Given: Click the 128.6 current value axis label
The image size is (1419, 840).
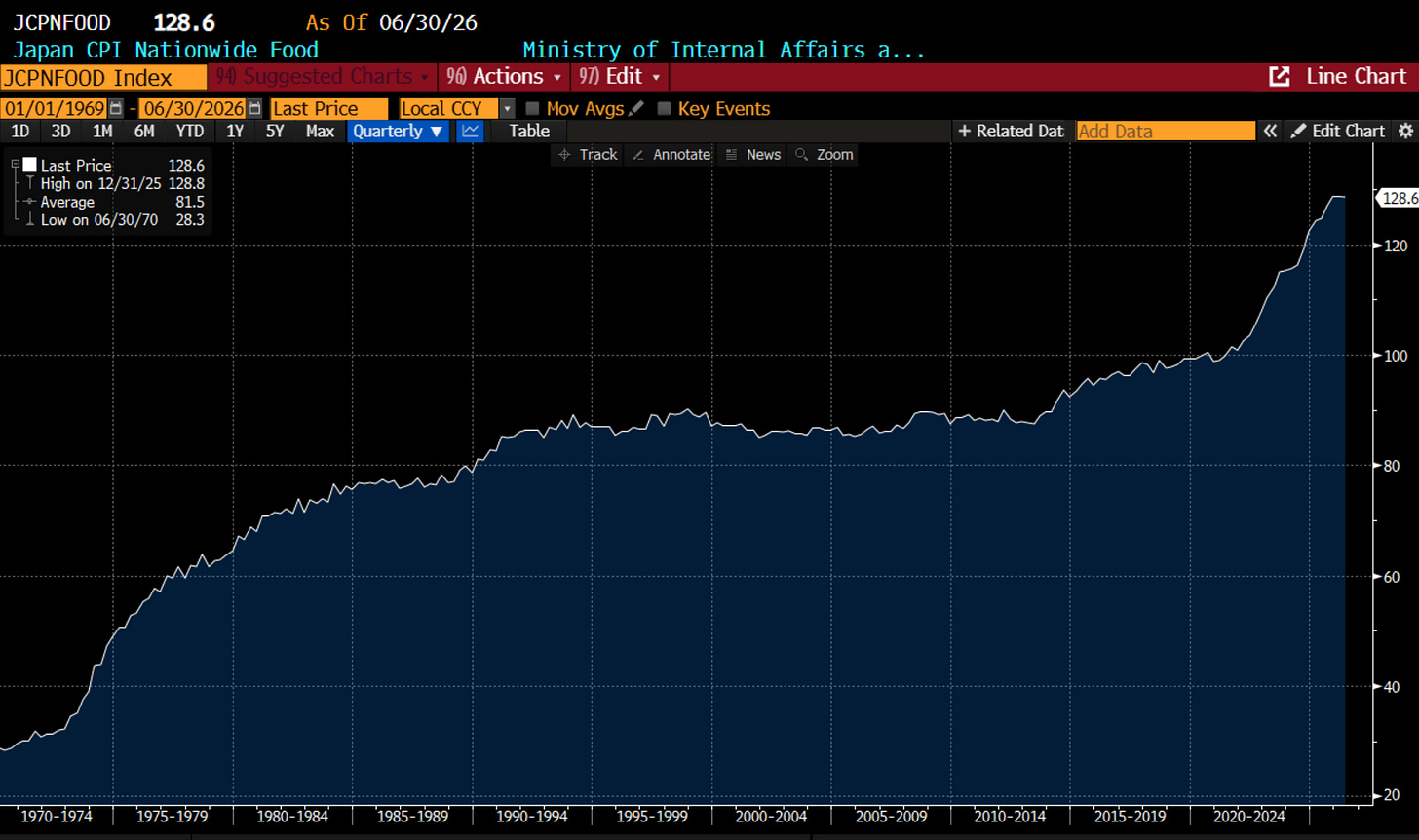Looking at the screenshot, I should tap(1397, 198).
